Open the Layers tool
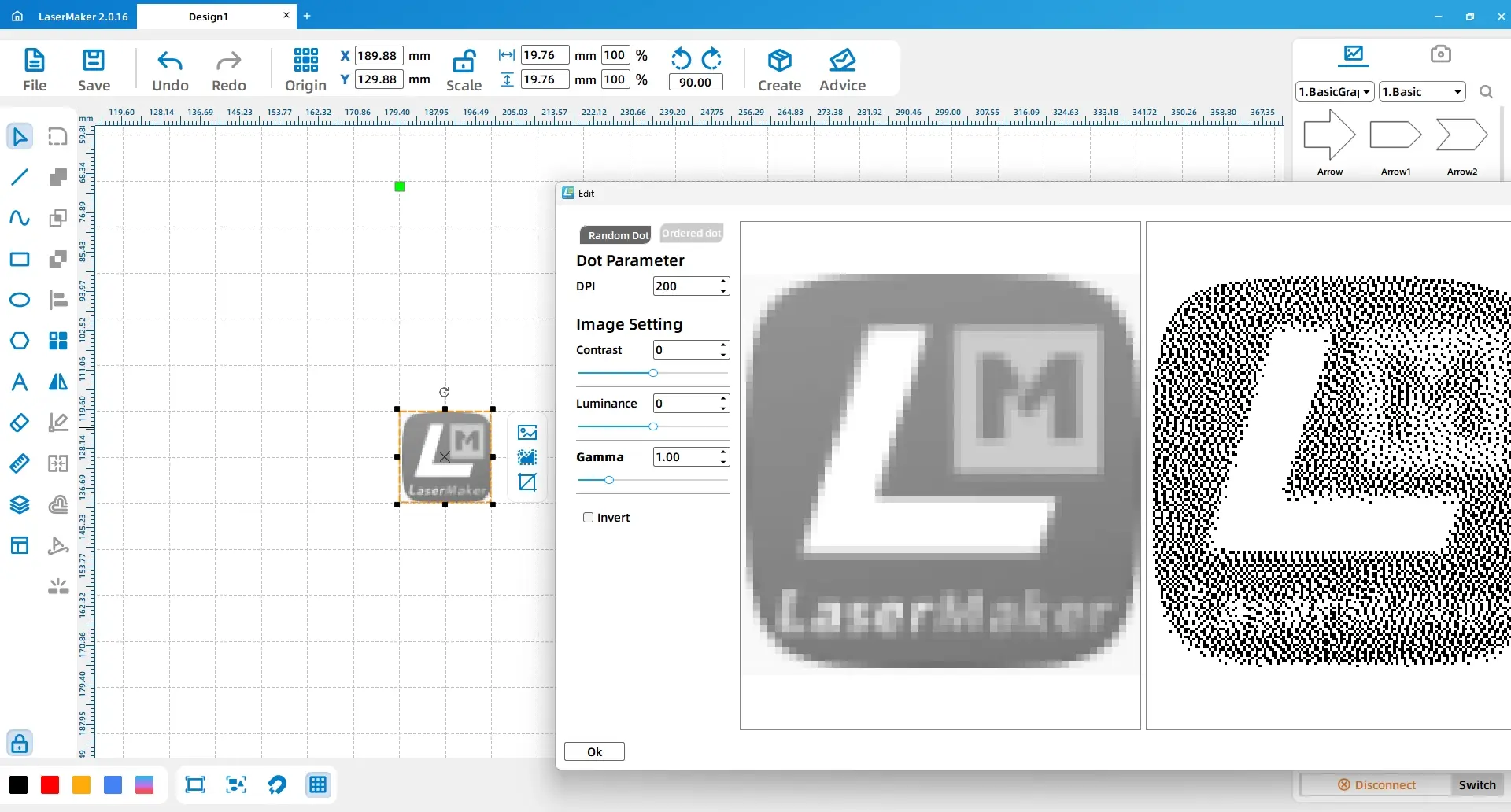 20,504
